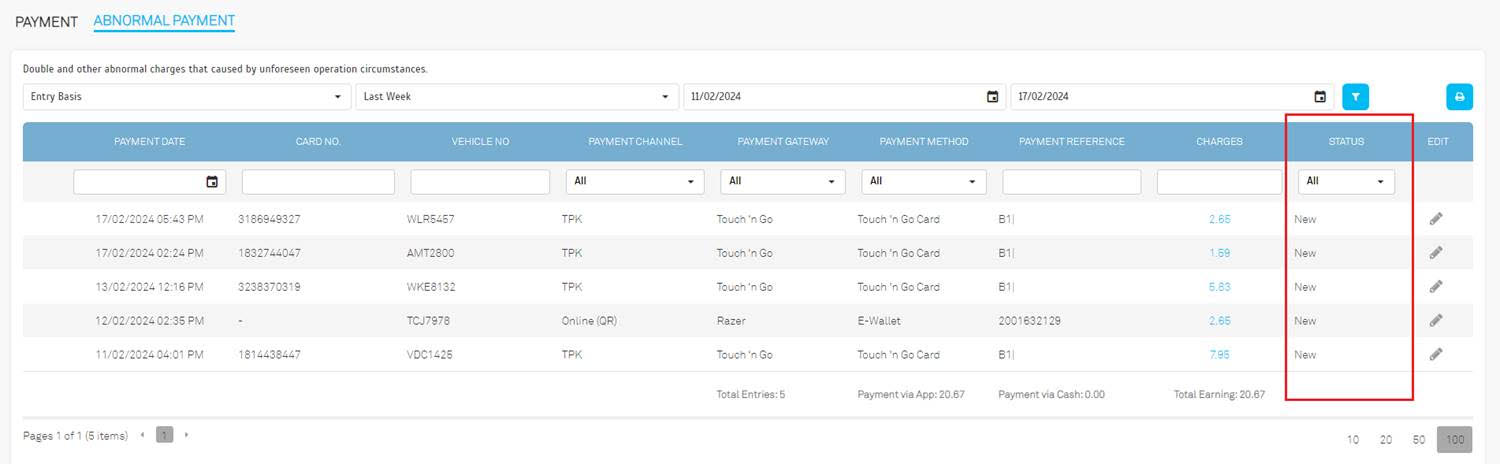Select the Abnormal Payment tab
The image size is (1500, 464).
pyautogui.click(x=164, y=21)
